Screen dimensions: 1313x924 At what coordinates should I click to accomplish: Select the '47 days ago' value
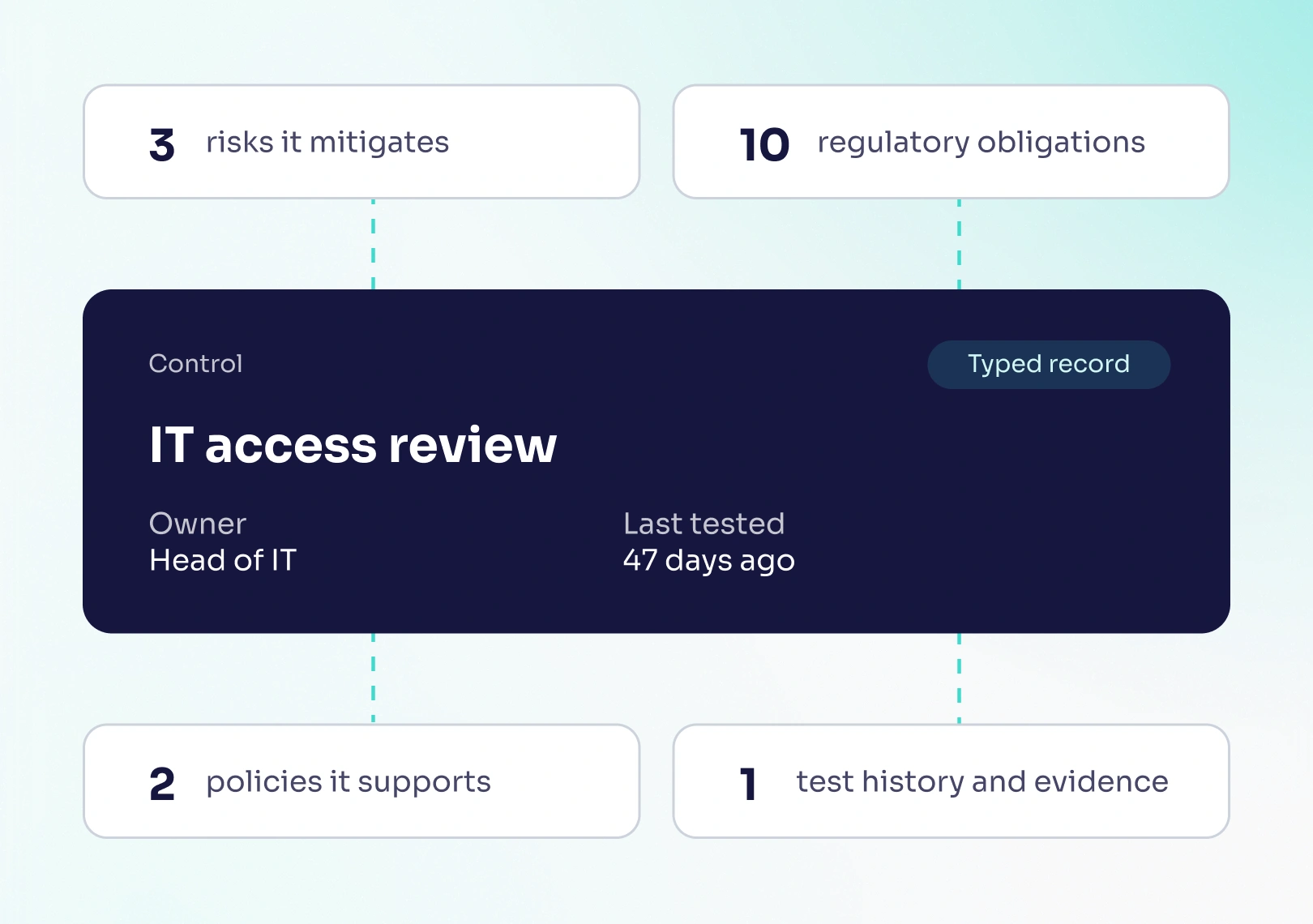click(709, 561)
